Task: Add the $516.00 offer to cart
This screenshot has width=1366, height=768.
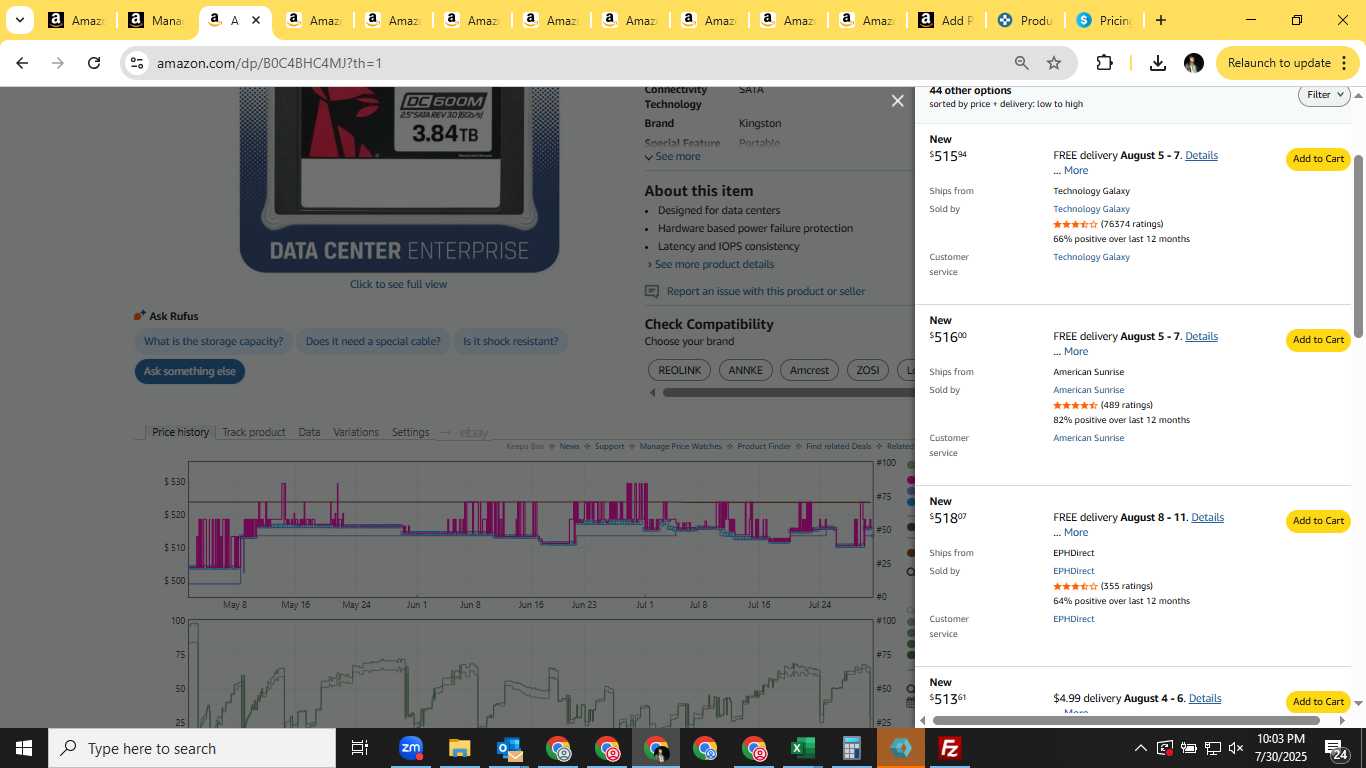Action: [x=1318, y=340]
